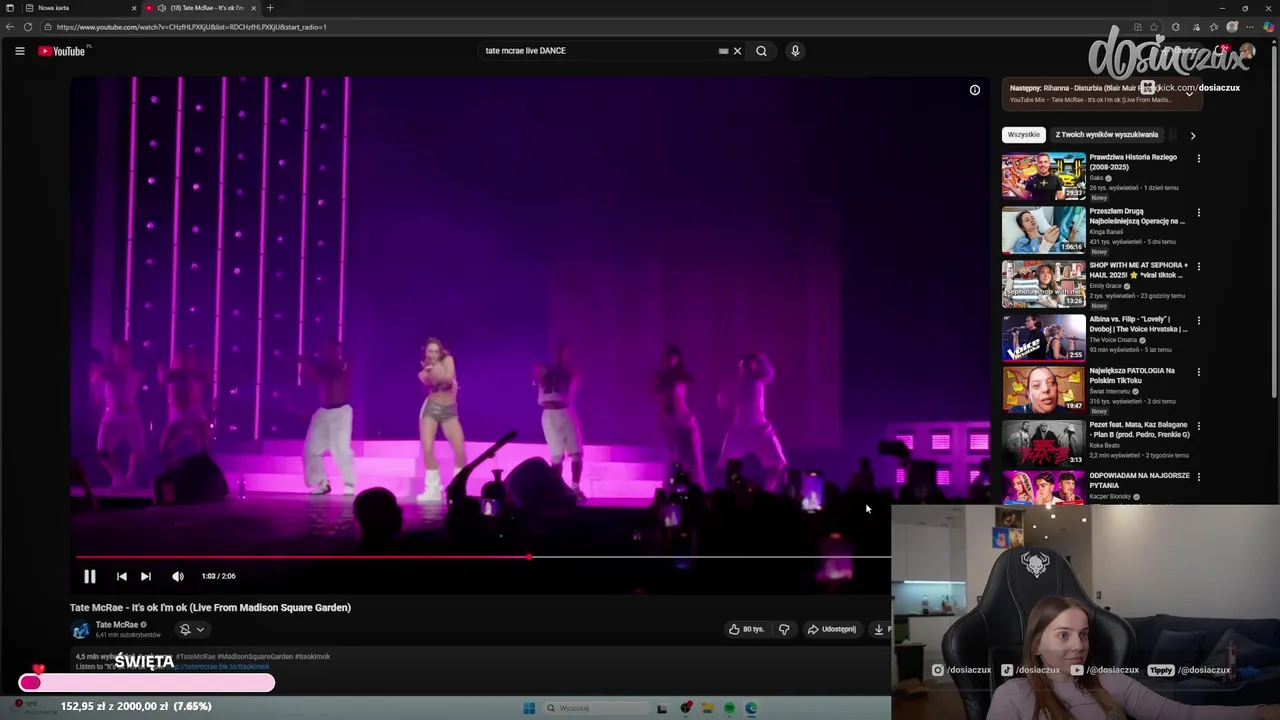Open Kinga Banaś channel name text
The width and height of the screenshot is (1280, 720).
tap(1106, 232)
